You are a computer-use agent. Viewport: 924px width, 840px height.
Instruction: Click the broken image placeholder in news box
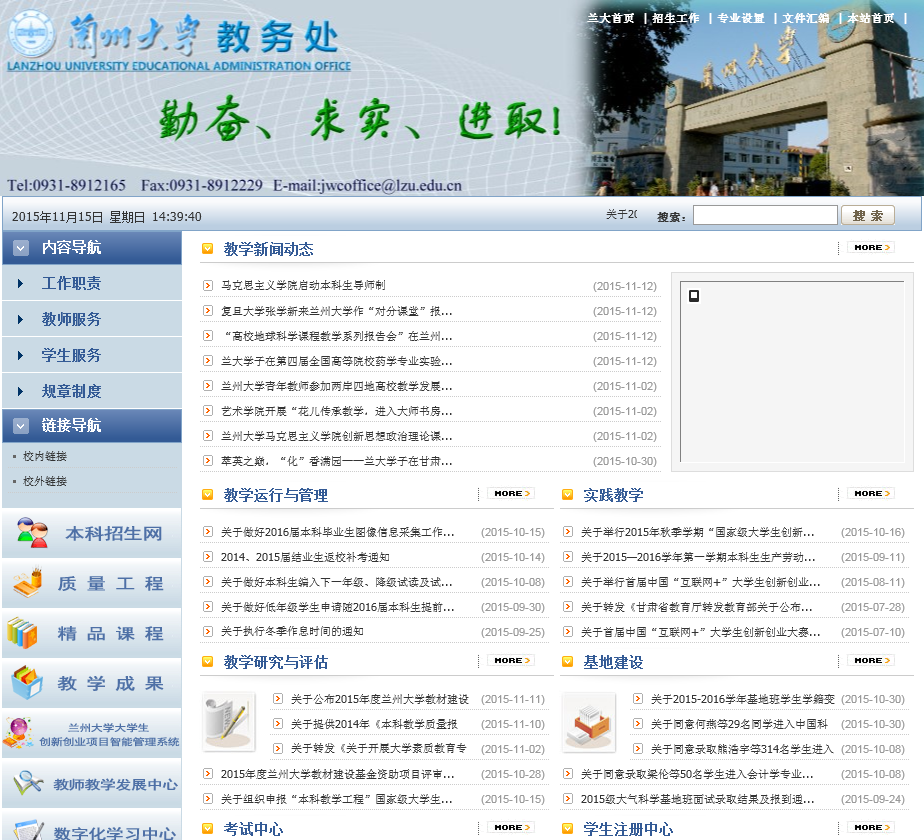[694, 296]
